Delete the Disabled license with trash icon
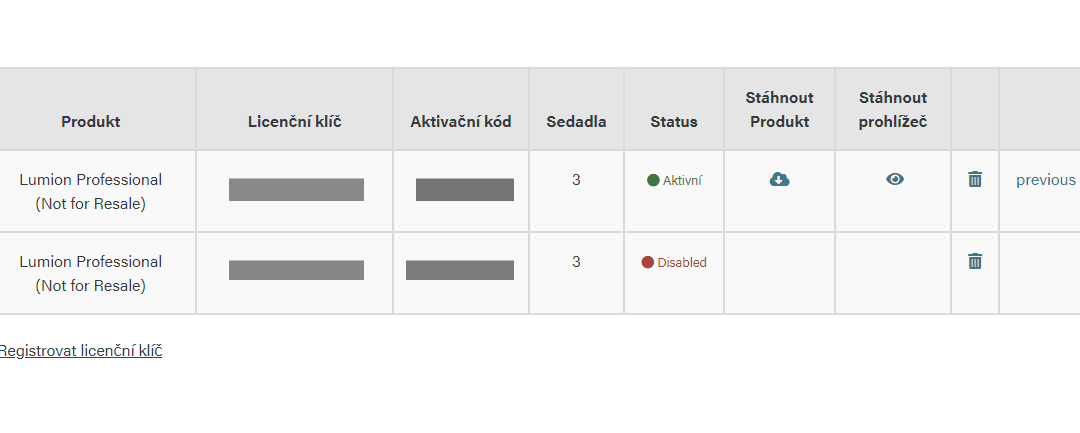 pos(975,262)
